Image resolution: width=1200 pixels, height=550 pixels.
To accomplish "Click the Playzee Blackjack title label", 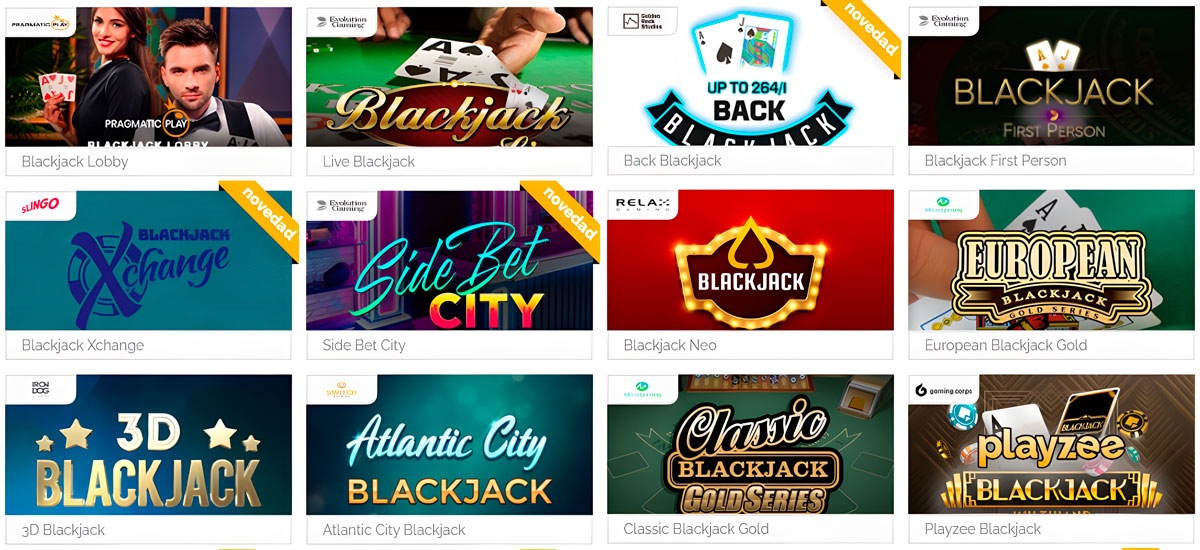I will point(983,529).
